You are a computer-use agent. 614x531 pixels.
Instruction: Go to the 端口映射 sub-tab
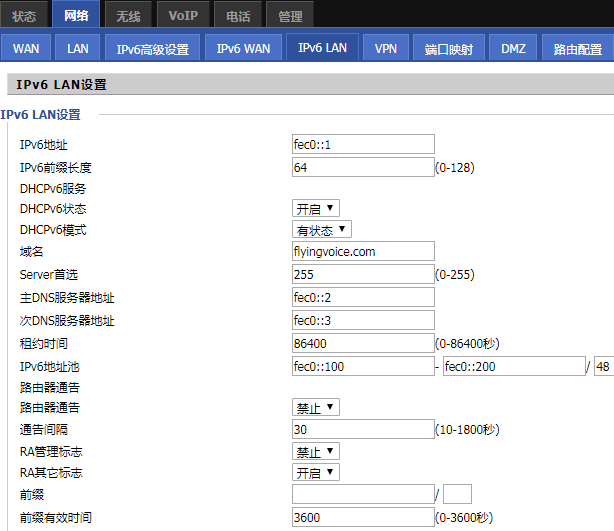449,48
